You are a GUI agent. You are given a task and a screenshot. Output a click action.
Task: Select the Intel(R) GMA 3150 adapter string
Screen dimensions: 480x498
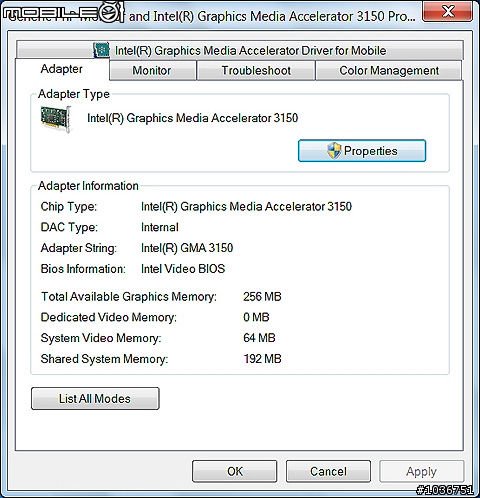point(187,248)
